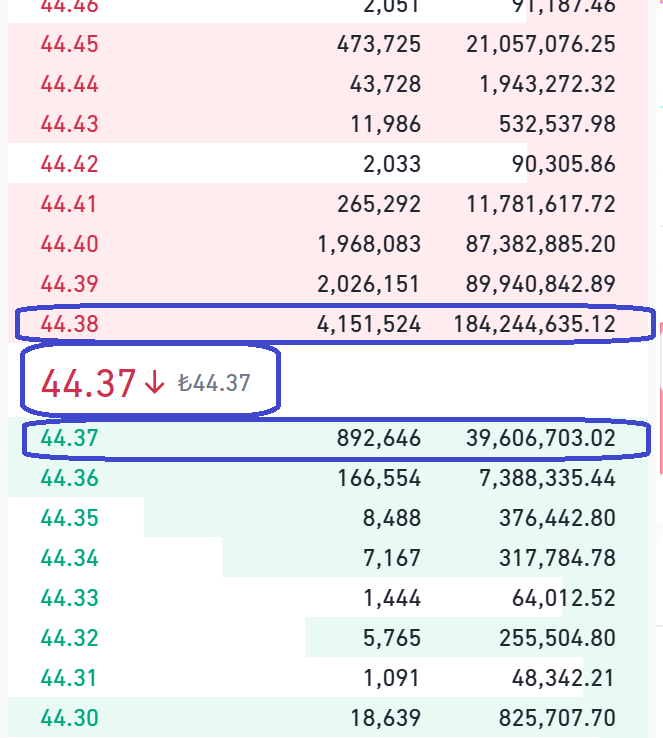
Task: Click the 89,940,842.89 total value
Action: (541, 284)
